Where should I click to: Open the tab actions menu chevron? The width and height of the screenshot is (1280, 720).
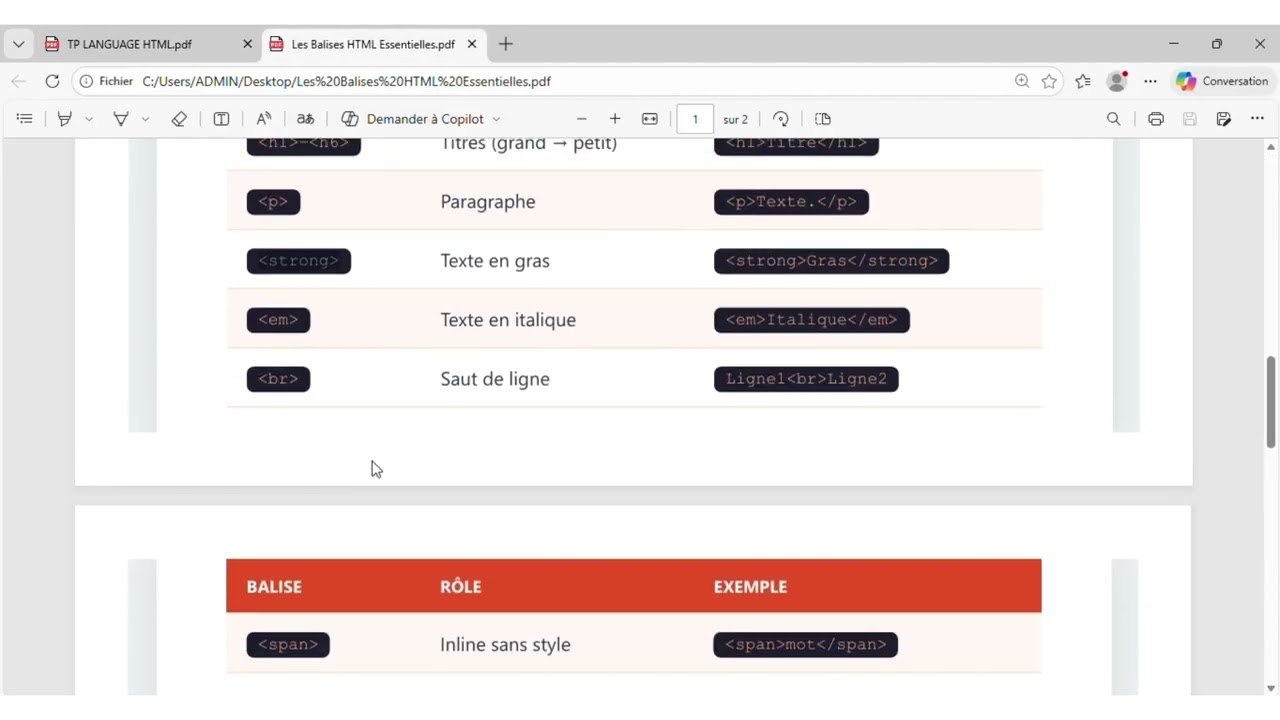coord(18,44)
